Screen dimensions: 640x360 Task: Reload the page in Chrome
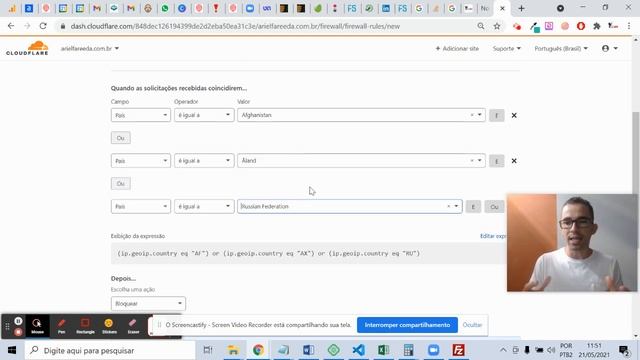[x=43, y=26]
